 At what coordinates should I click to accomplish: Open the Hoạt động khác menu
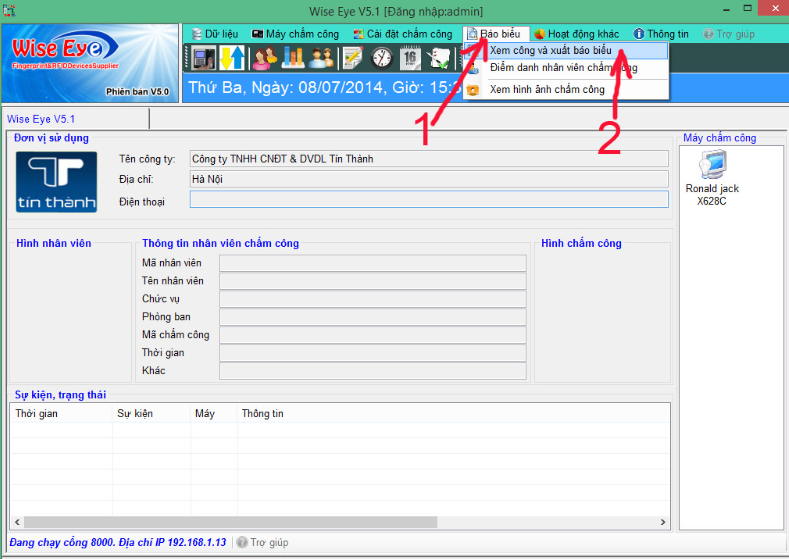coord(577,34)
